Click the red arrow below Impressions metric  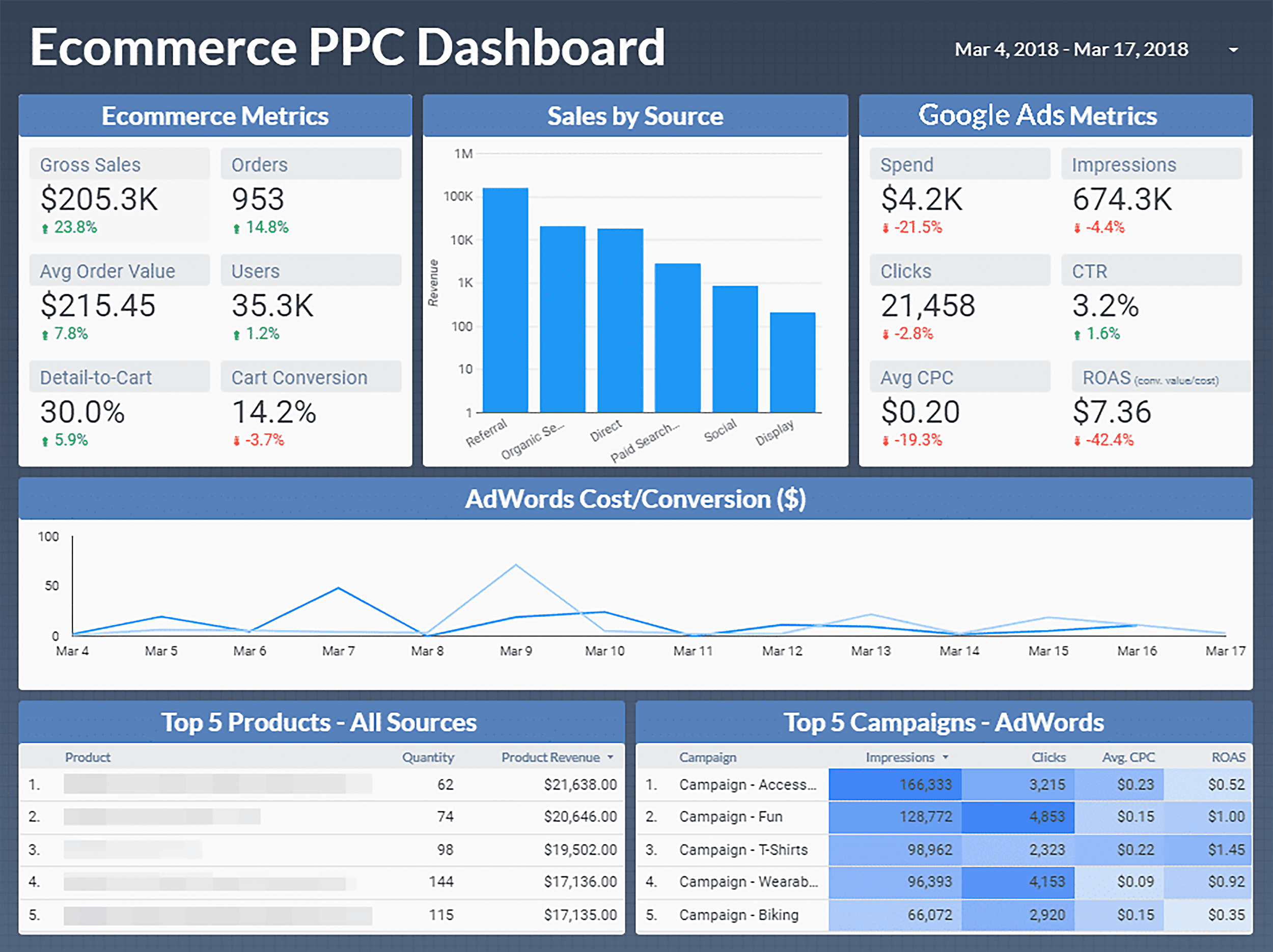coord(1077,227)
